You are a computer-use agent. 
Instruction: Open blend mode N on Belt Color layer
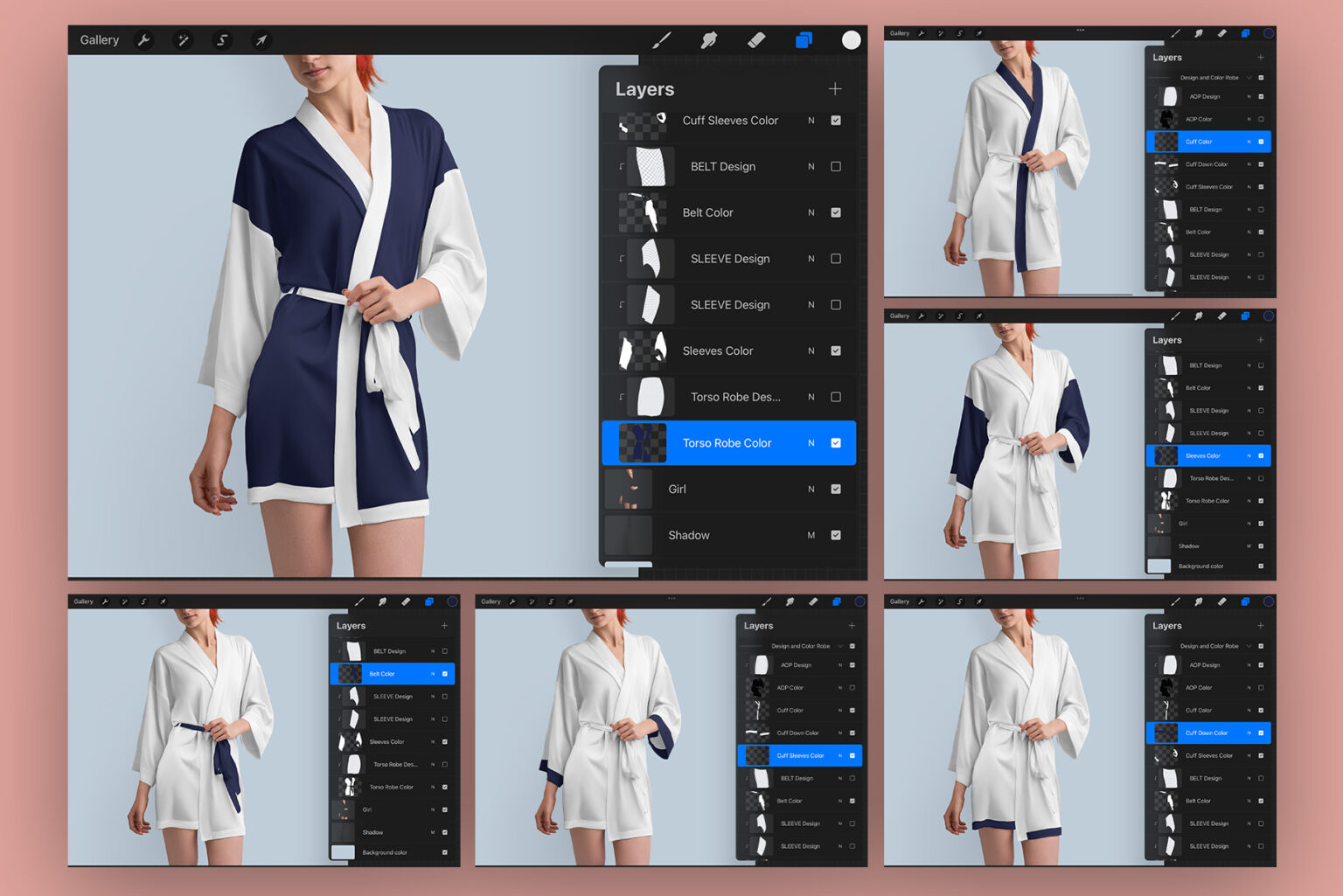pyautogui.click(x=811, y=212)
